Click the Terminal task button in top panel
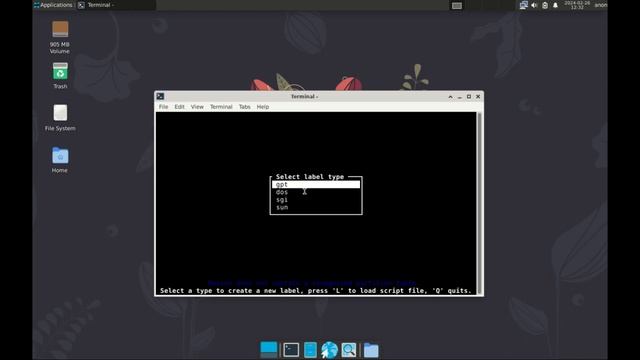Screen dimensions: 640x360 [116, 5]
